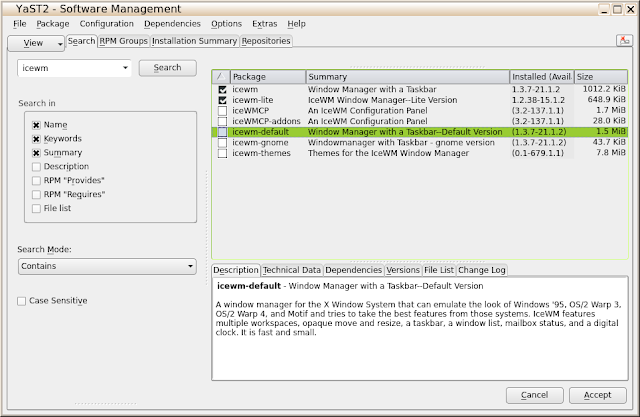
Task: Mark iceWMCP-addons package checkbox
Action: (x=222, y=121)
